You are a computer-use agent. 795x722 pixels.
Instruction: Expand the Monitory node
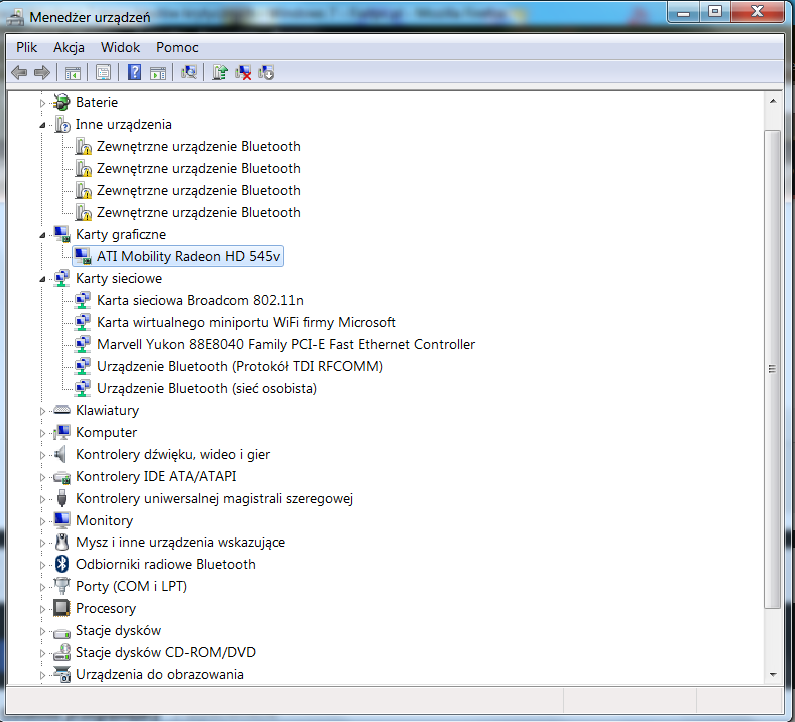pos(43,521)
